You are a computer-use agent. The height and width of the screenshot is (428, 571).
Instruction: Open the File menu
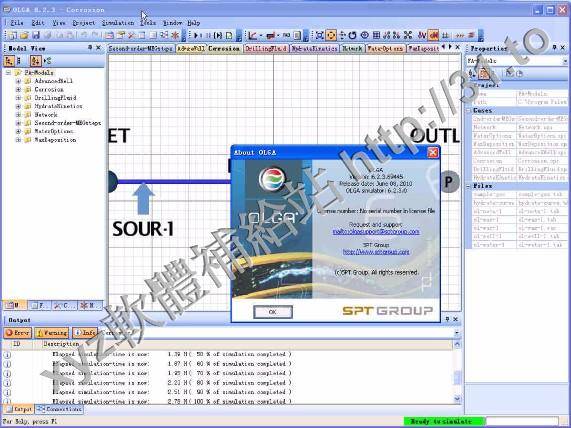click(x=17, y=23)
